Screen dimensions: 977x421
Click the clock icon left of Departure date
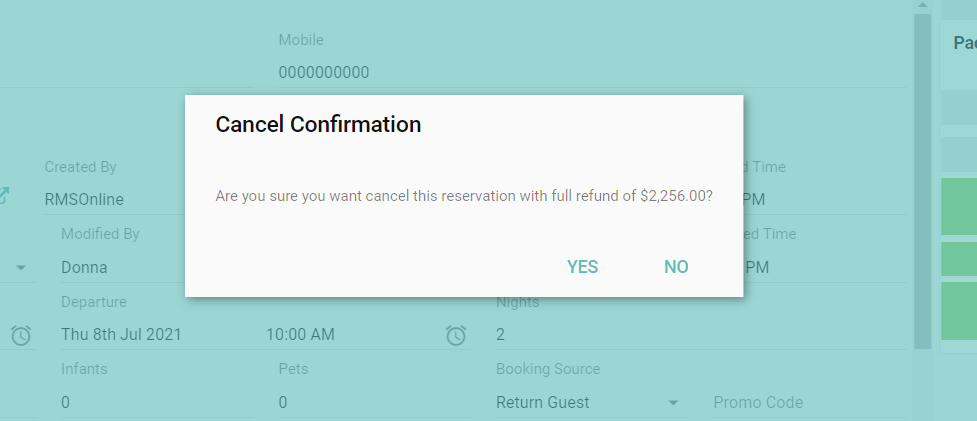(21, 335)
